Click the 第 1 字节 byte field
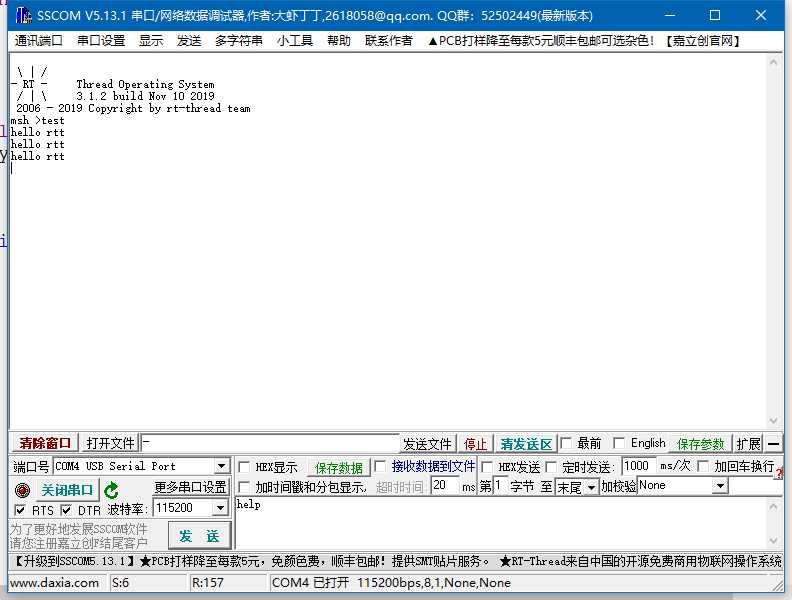 coord(500,486)
